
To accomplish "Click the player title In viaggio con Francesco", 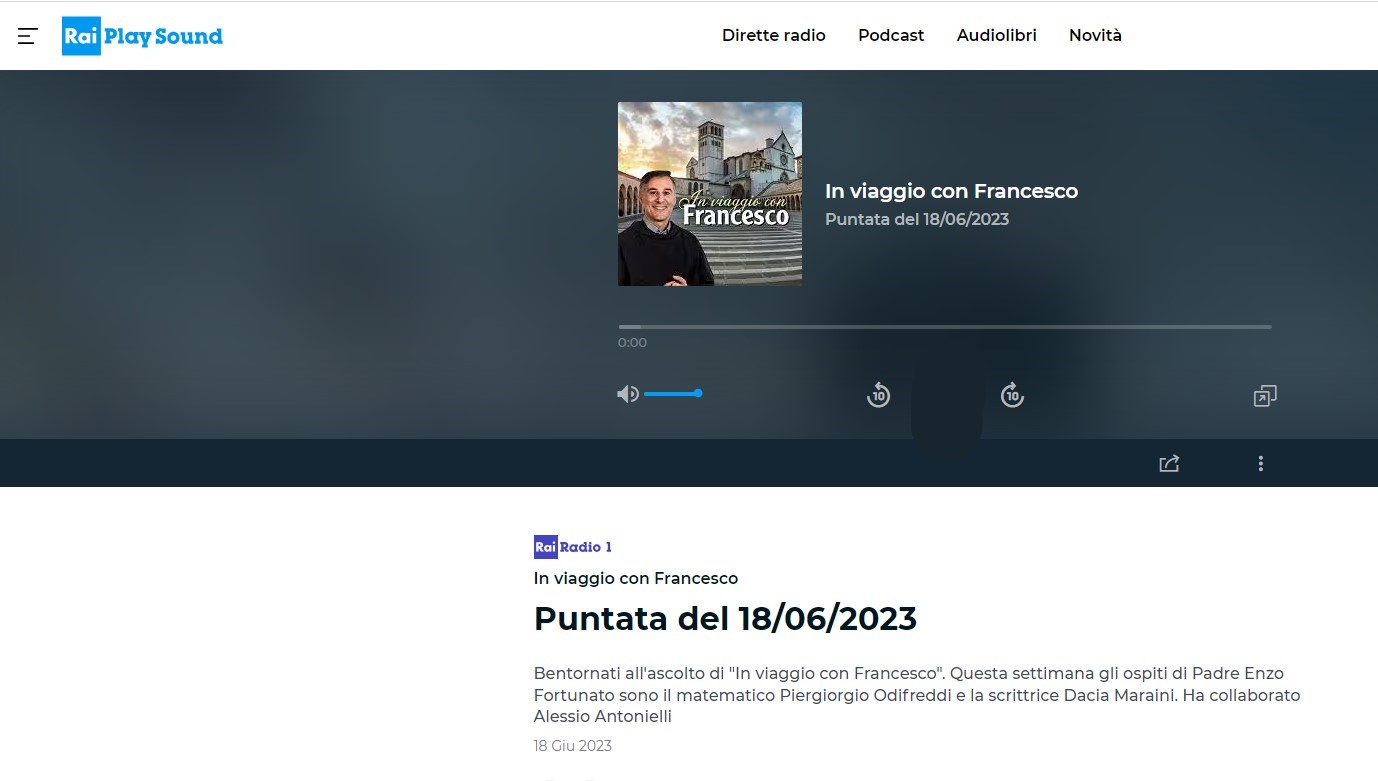I will click(951, 191).
